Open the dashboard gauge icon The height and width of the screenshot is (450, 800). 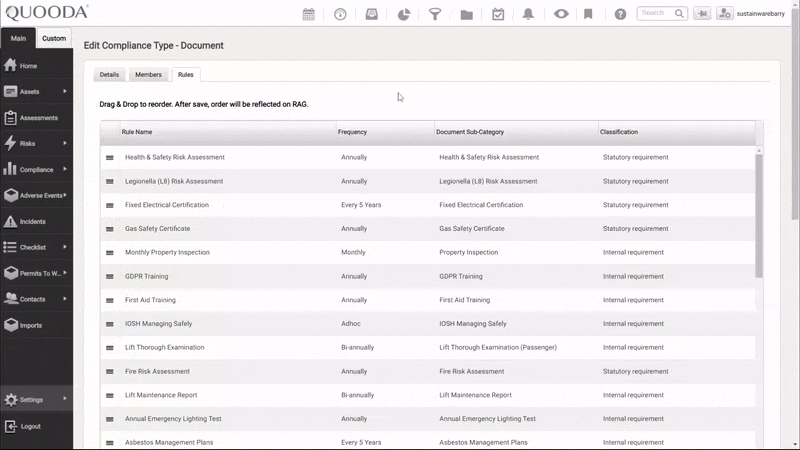[340, 14]
